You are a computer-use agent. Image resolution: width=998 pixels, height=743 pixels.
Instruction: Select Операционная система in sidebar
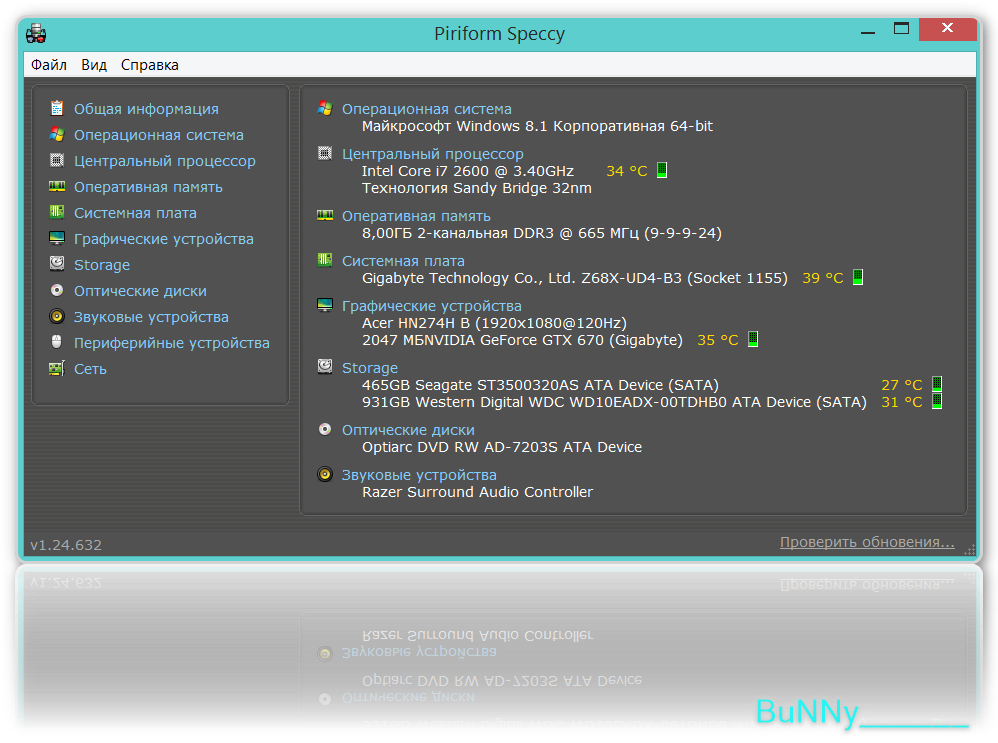[x=158, y=135]
